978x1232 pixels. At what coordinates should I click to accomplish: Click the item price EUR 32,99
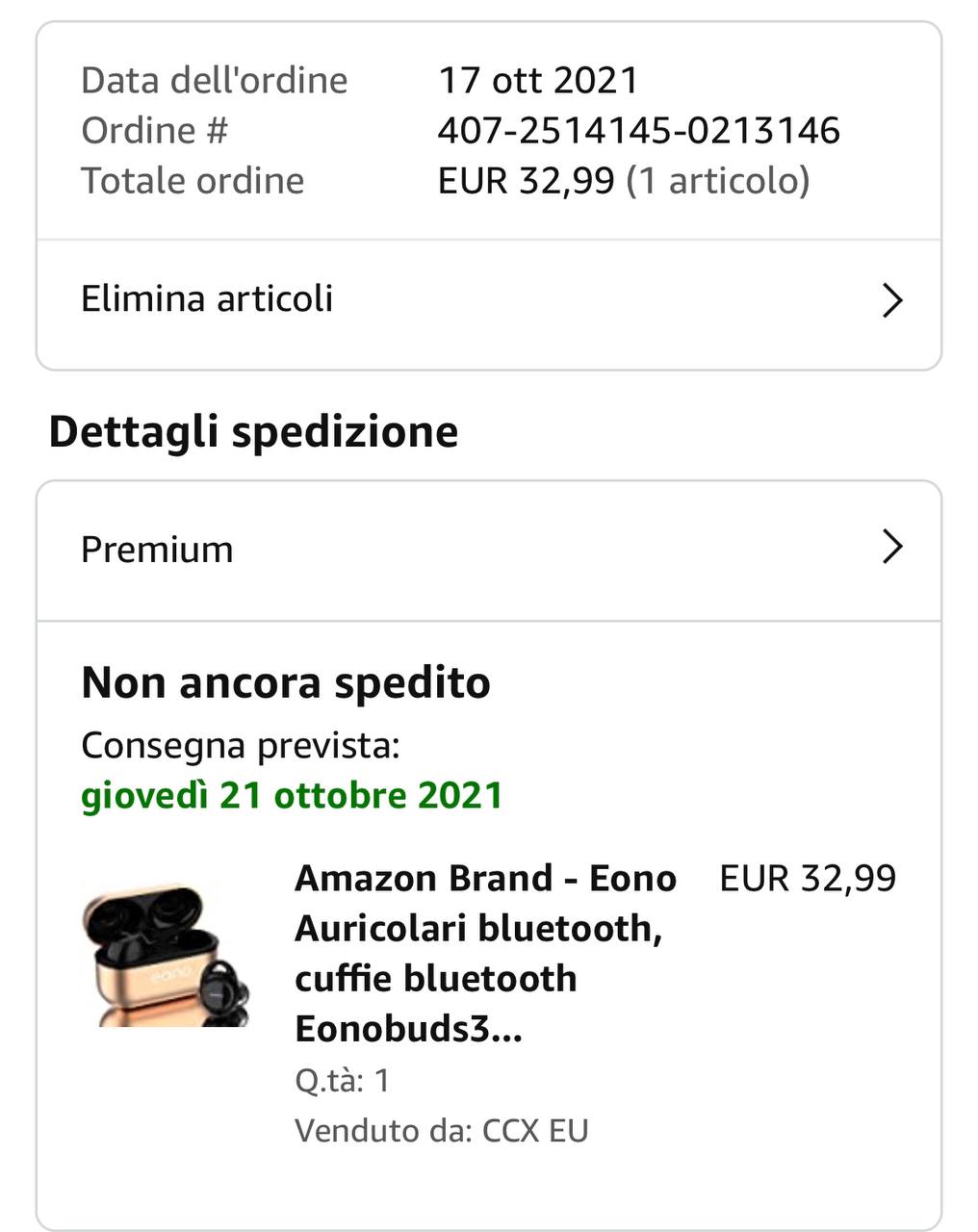[808, 878]
